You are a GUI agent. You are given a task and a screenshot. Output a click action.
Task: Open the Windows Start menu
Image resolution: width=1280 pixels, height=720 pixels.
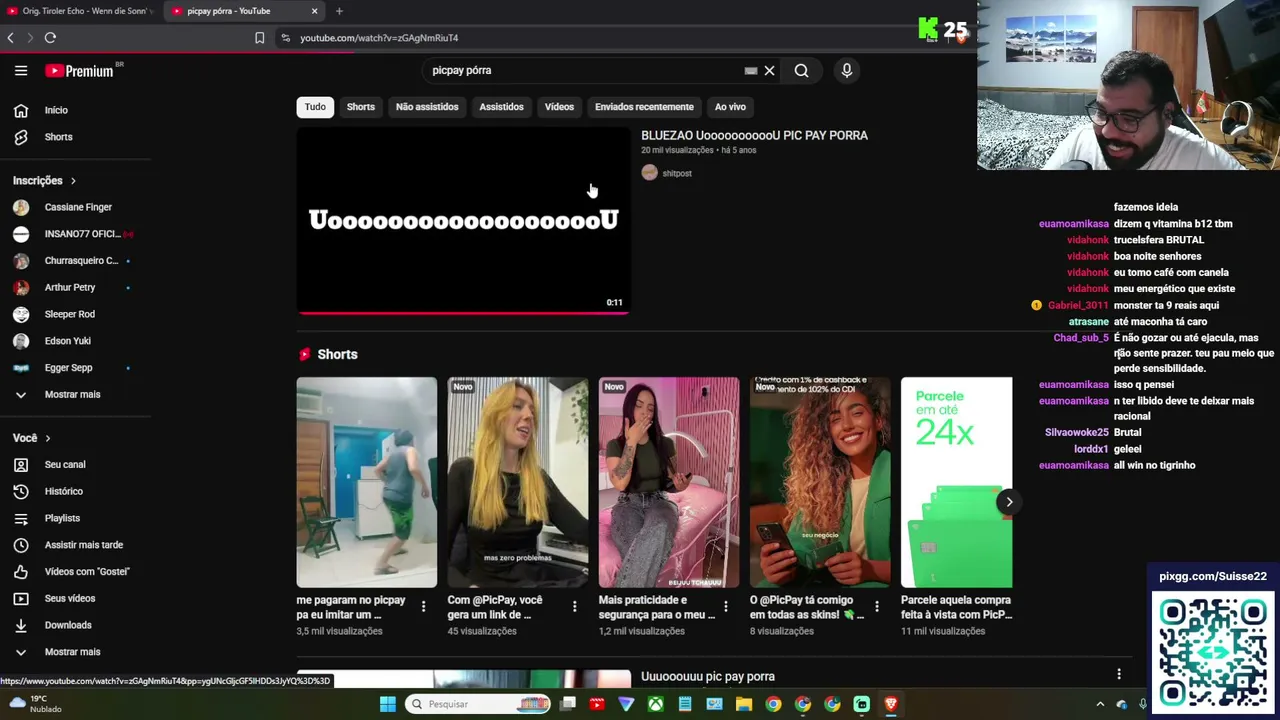click(x=387, y=704)
